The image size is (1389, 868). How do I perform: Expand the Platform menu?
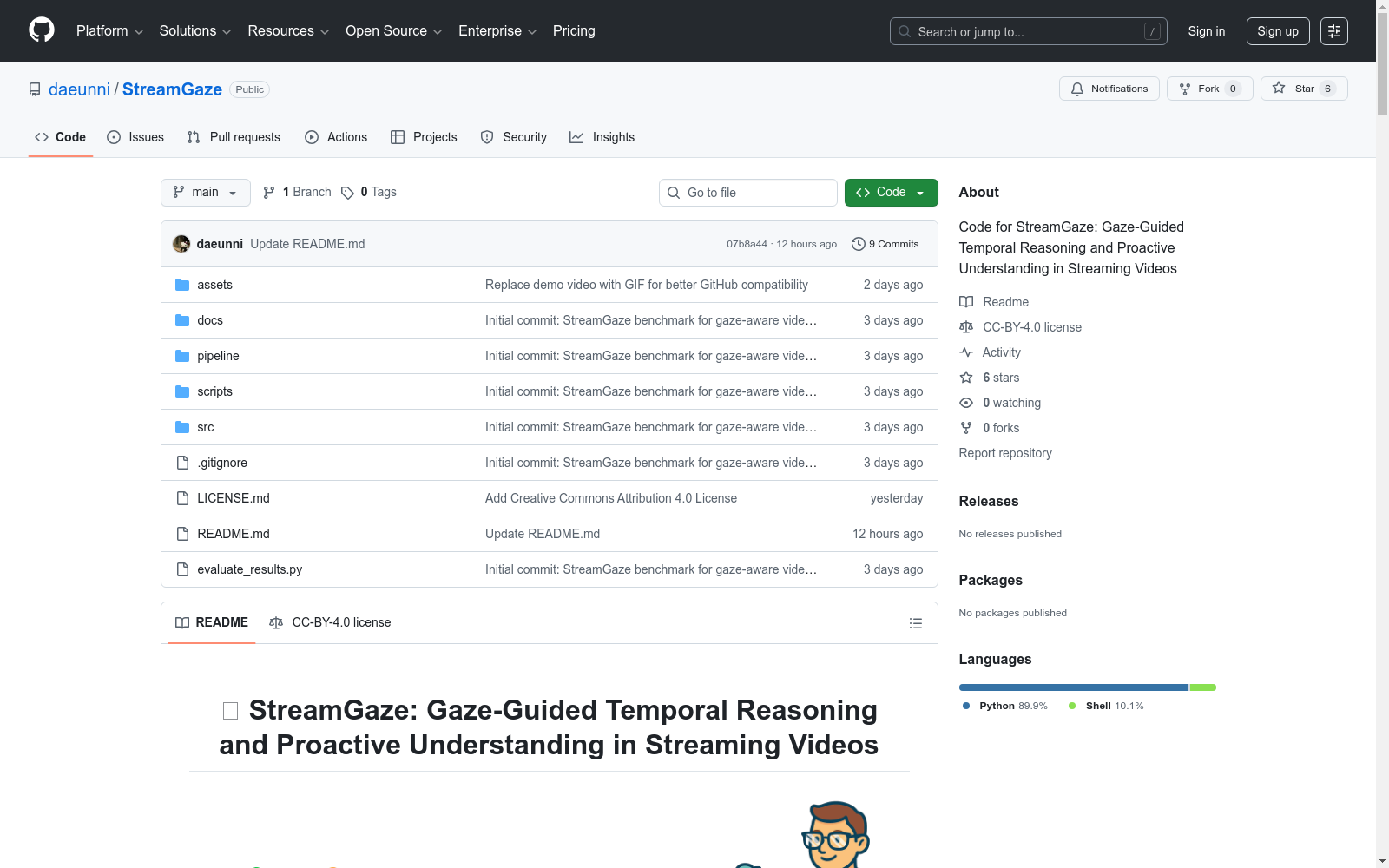click(110, 31)
